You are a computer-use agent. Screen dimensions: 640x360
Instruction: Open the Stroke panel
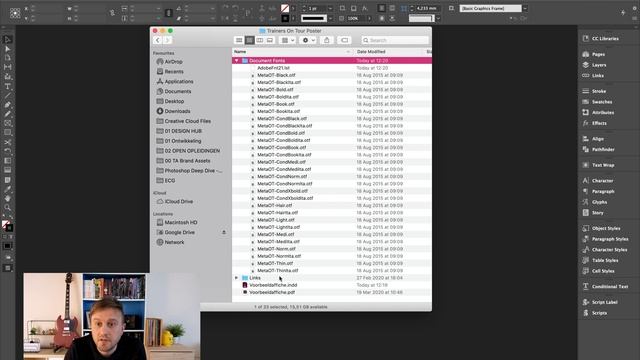pyautogui.click(x=594, y=91)
